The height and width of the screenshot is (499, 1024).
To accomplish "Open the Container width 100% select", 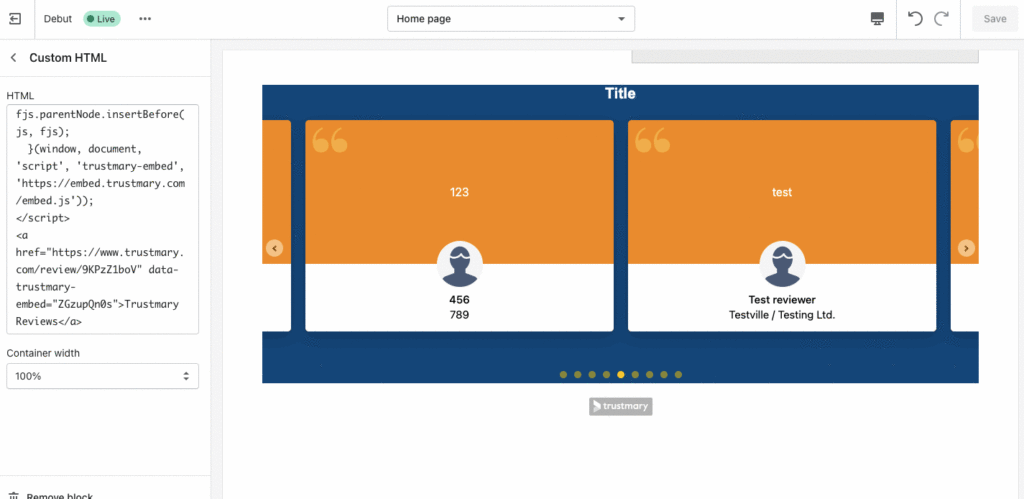I will click(x=103, y=376).
